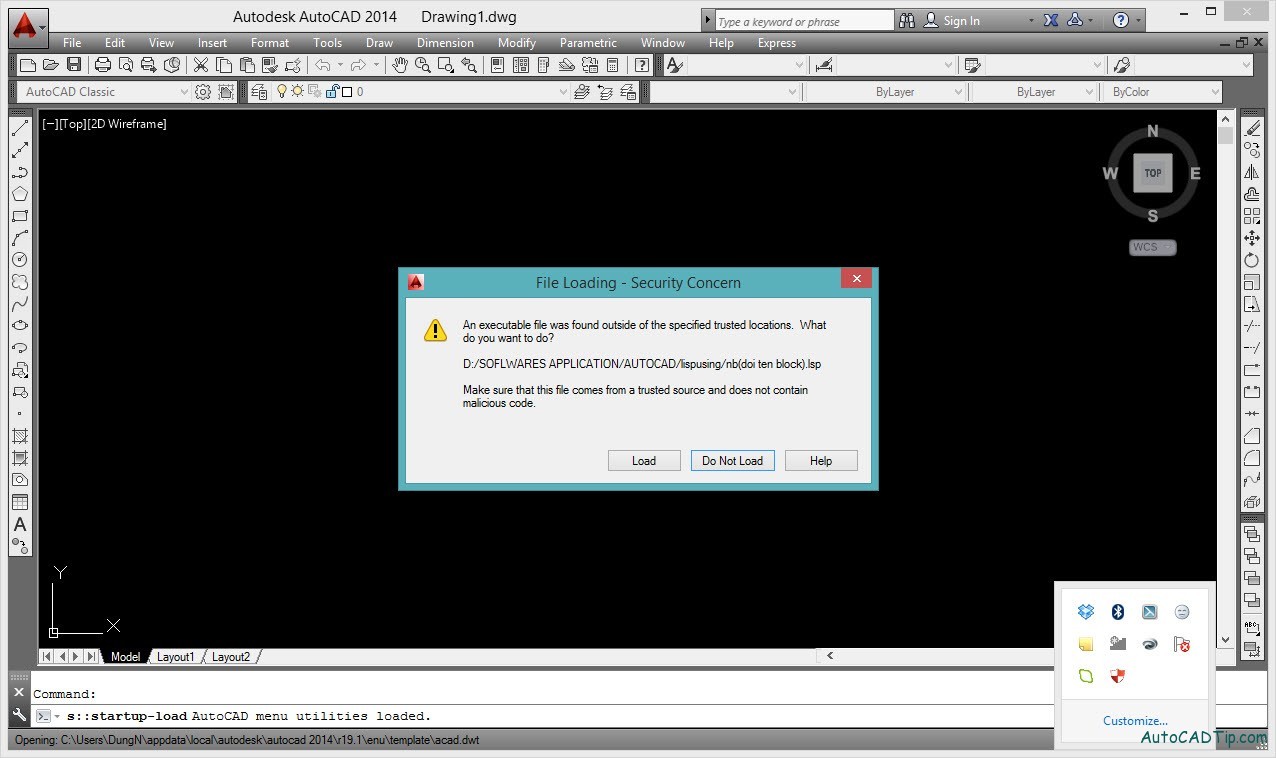1276x758 pixels.
Task: Click Load in the security dialog
Action: [644, 461]
